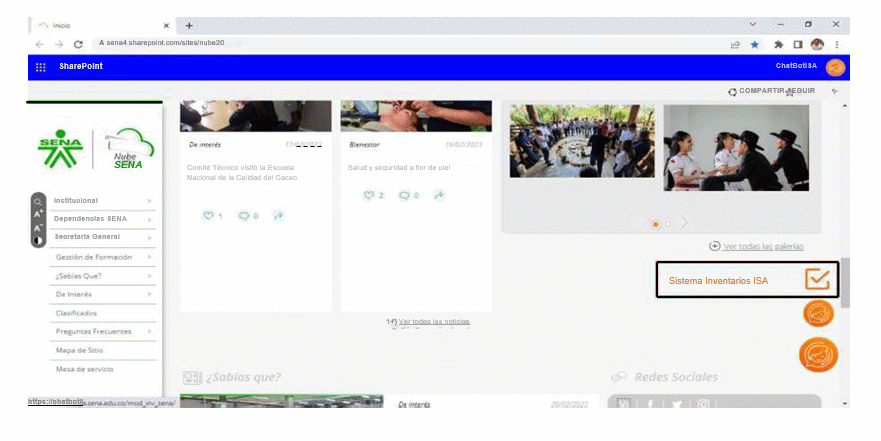
Task: Increase font size with A+ icon
Action: coord(38,214)
